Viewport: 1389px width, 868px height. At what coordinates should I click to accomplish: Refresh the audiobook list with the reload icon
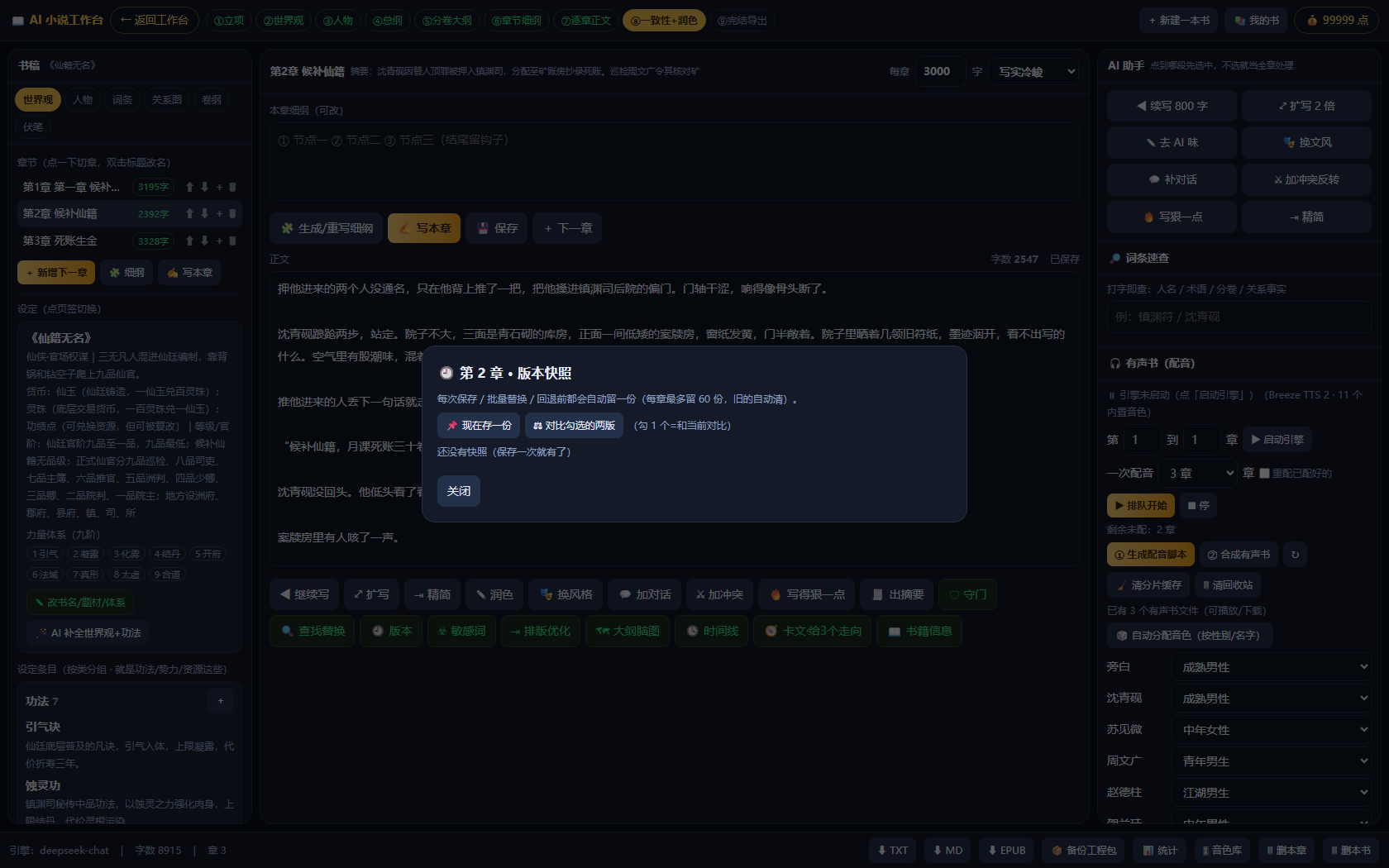1296,555
